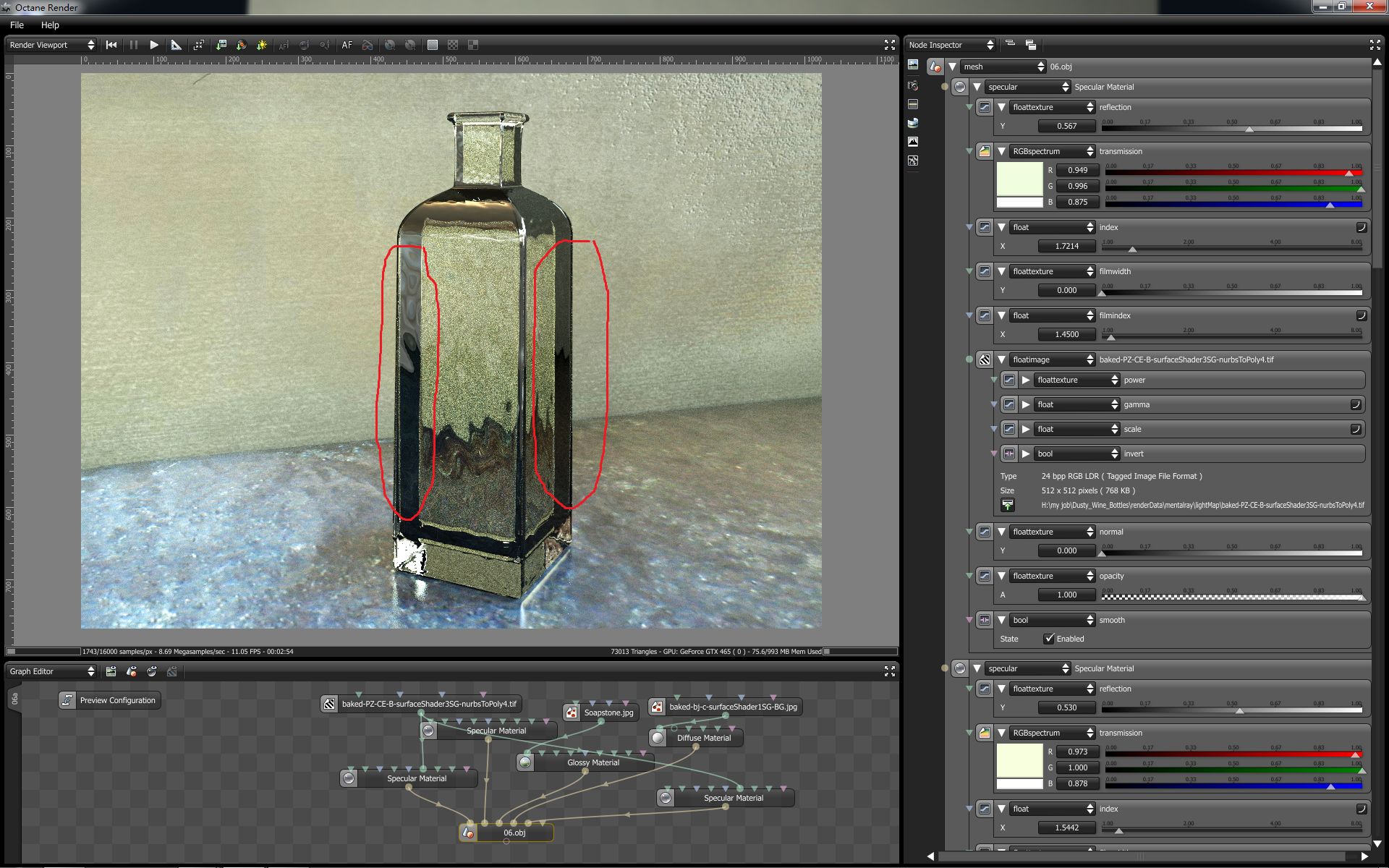Viewport: 1389px width, 868px height.
Task: Select the ruler measurement tool icon
Action: (176, 45)
